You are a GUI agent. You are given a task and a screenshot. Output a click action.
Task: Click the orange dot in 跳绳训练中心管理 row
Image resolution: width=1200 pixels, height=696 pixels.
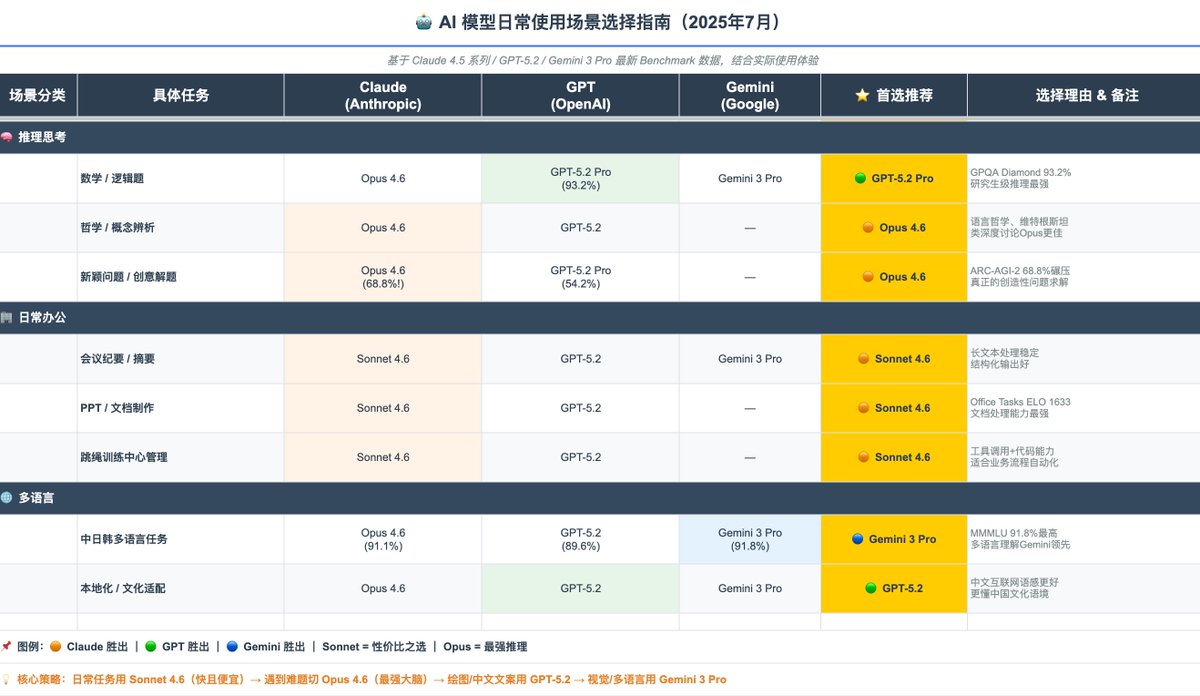click(x=863, y=457)
